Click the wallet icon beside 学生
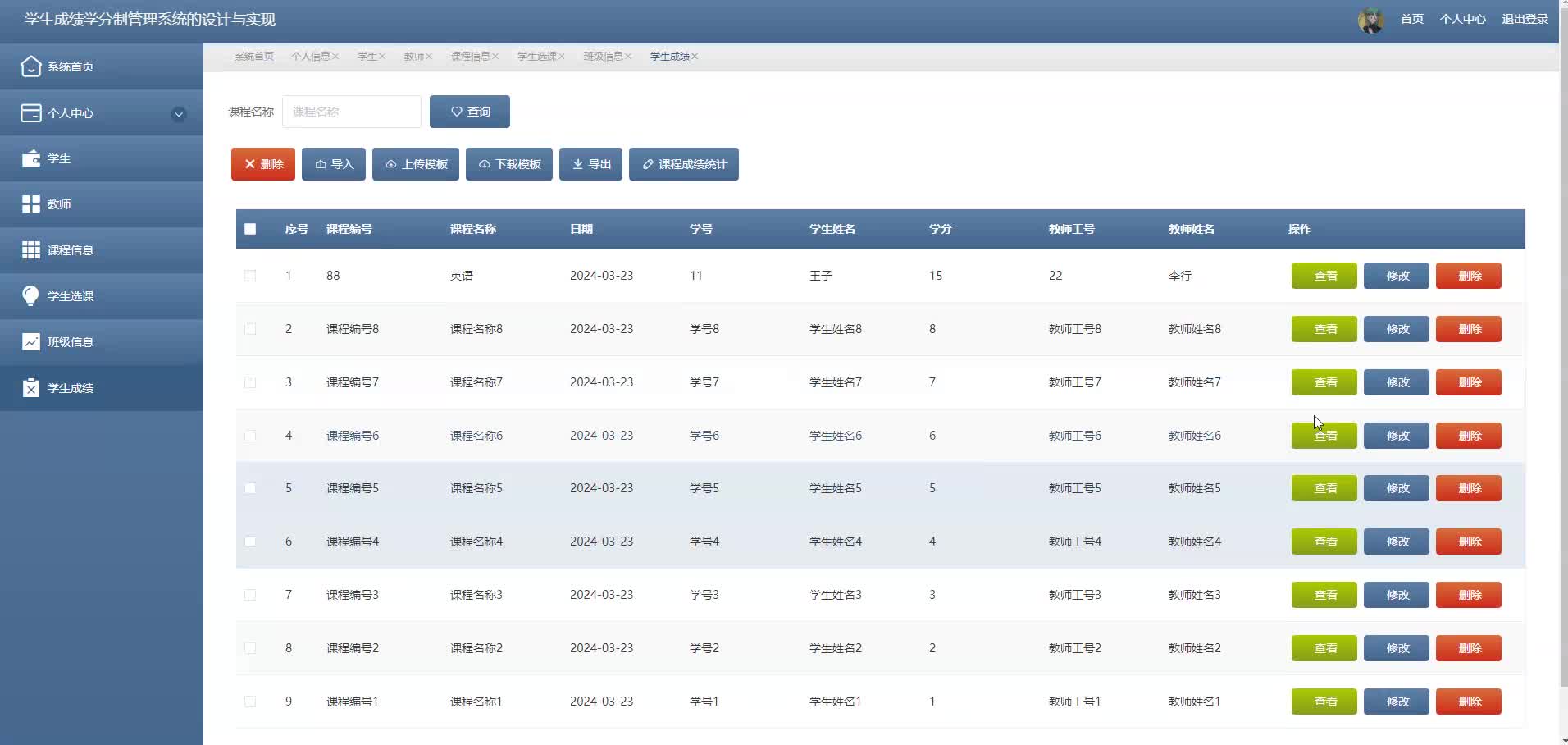 31,158
